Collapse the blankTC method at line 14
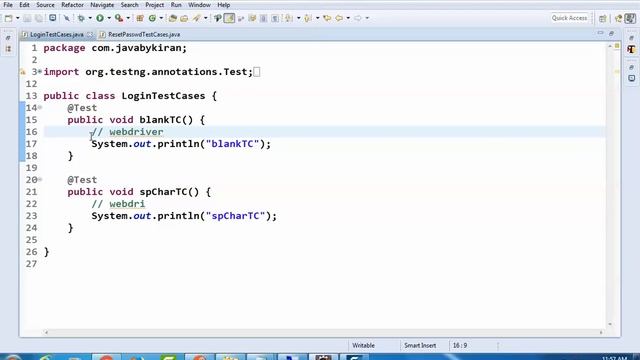 pos(40,108)
